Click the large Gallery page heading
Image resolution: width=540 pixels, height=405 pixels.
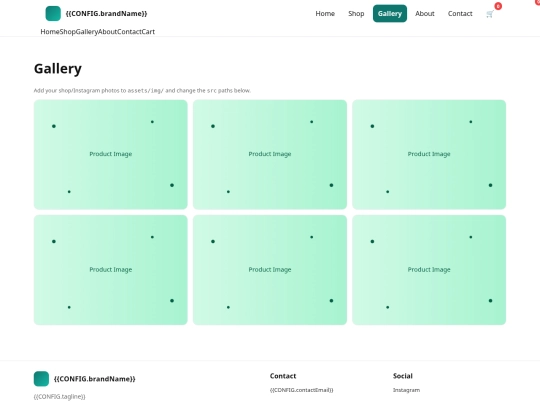(58, 69)
